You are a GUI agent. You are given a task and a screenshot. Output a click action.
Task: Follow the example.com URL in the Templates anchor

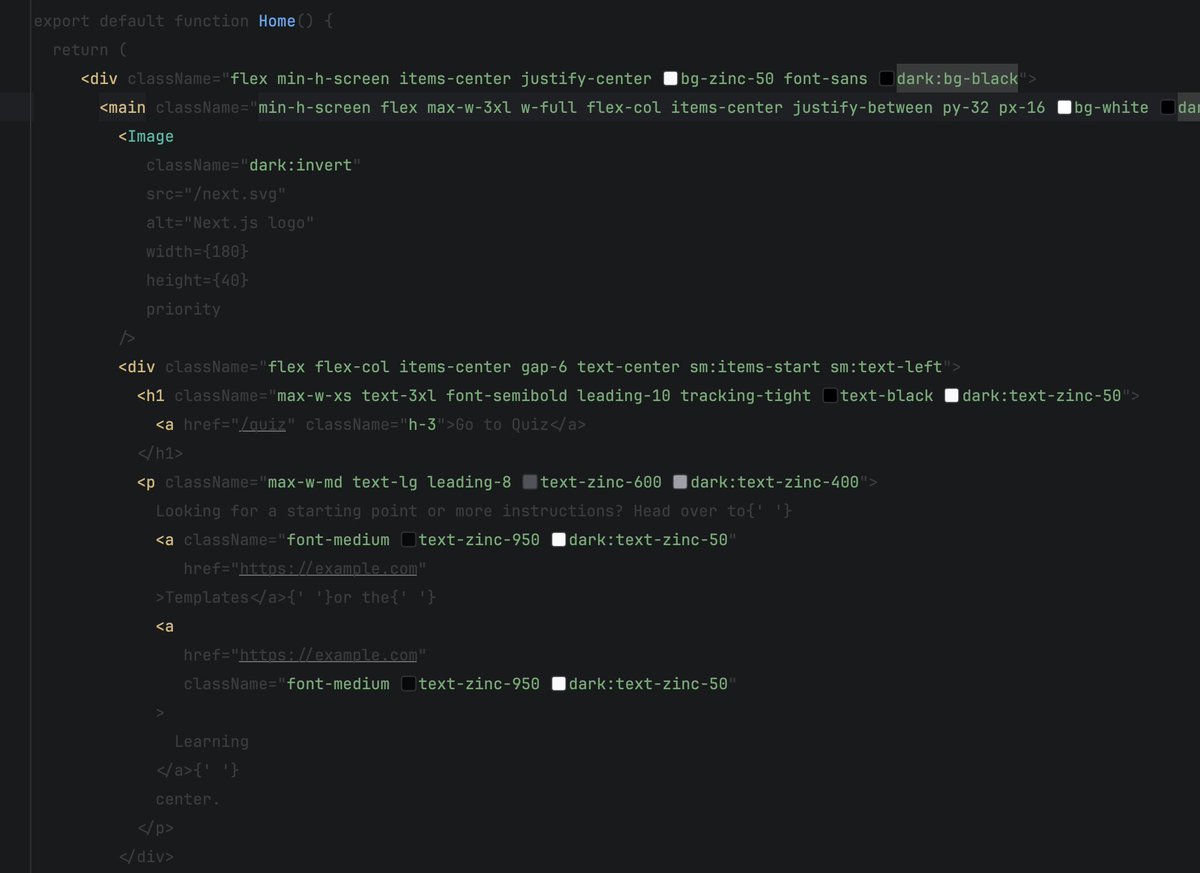click(x=328, y=569)
